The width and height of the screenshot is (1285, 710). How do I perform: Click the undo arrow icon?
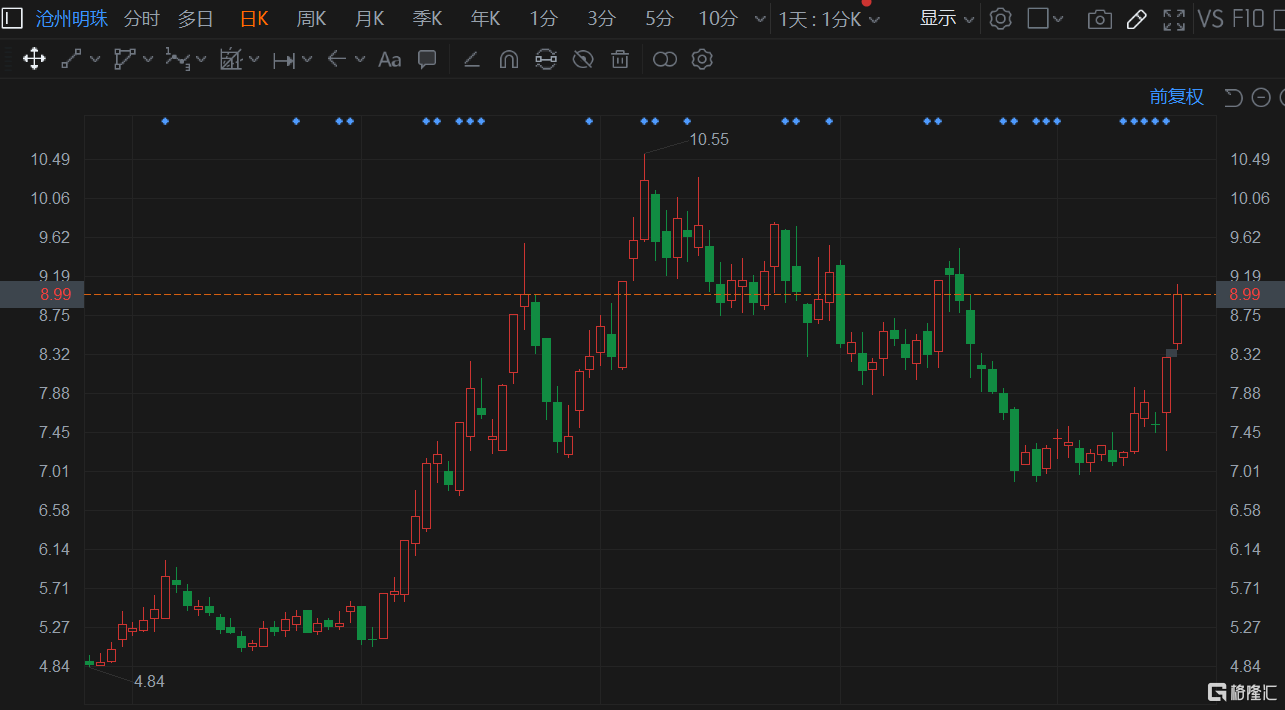pyautogui.click(x=1233, y=97)
